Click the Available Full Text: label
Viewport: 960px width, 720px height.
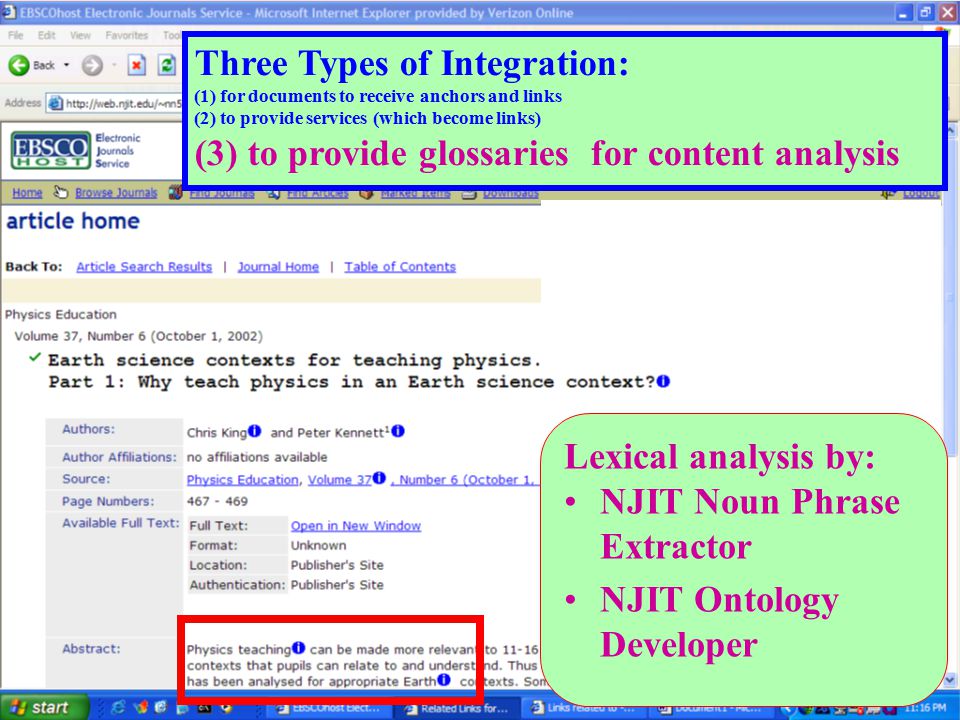point(121,523)
